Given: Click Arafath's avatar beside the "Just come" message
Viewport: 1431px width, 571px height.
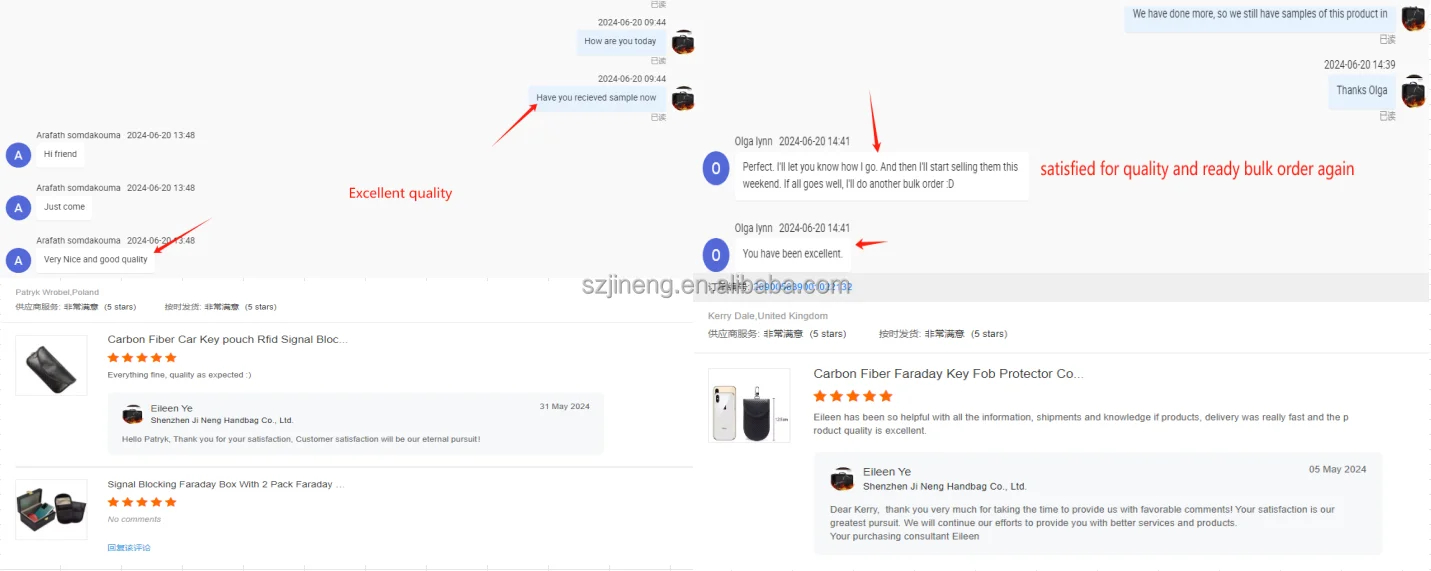Looking at the screenshot, I should pyautogui.click(x=18, y=207).
